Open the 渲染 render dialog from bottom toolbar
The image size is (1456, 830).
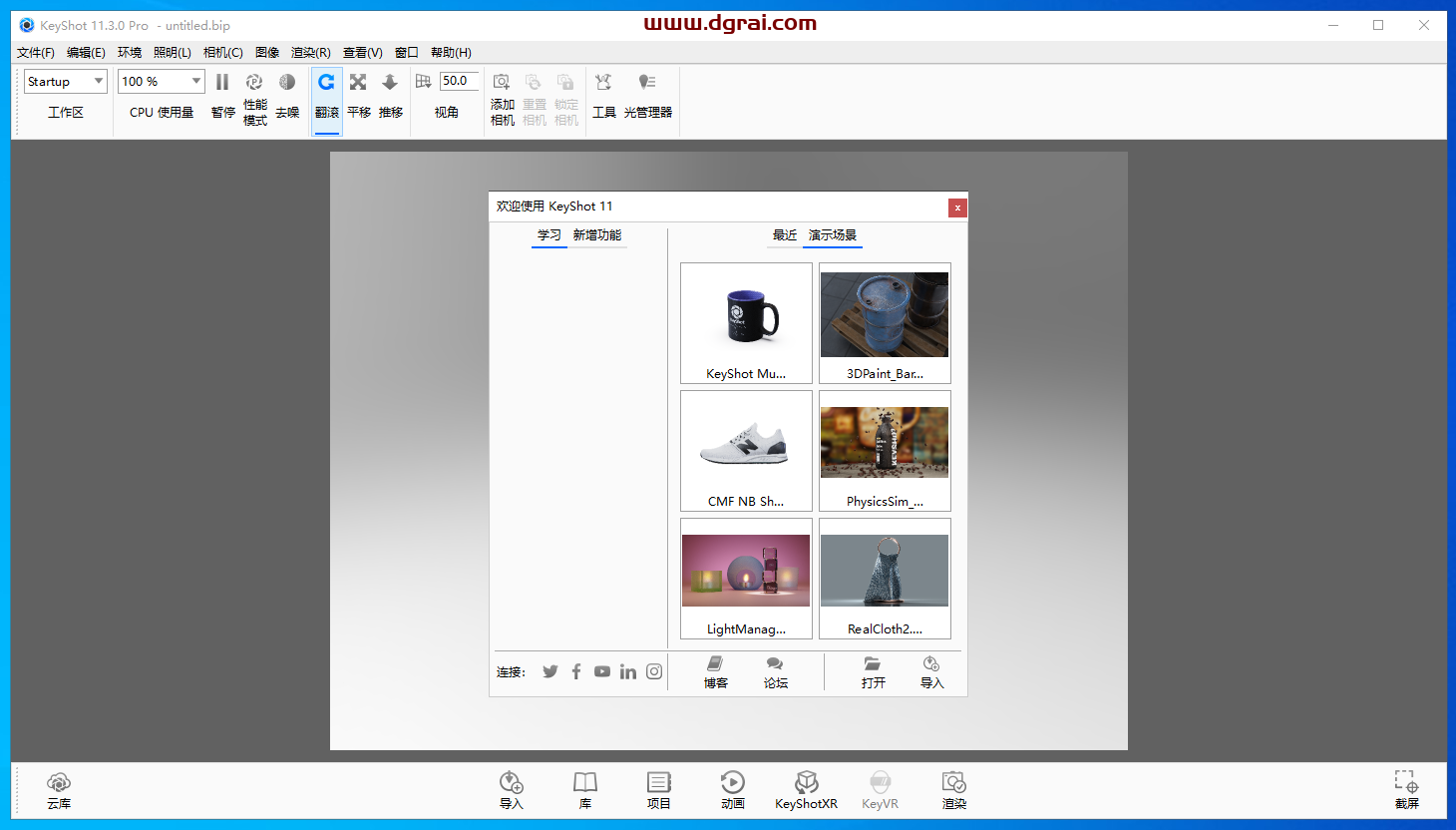click(953, 789)
